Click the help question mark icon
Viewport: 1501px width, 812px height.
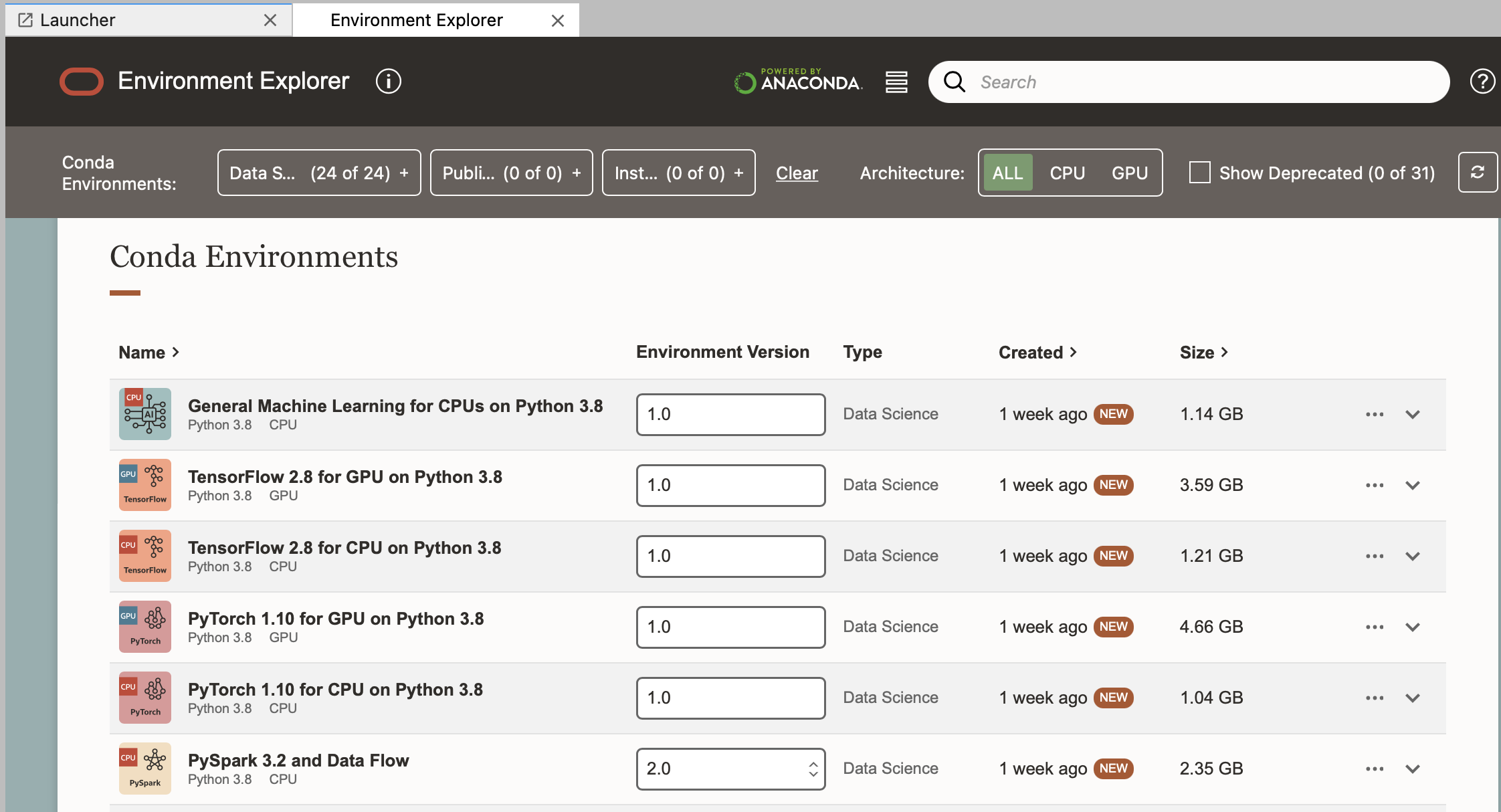[1482, 82]
